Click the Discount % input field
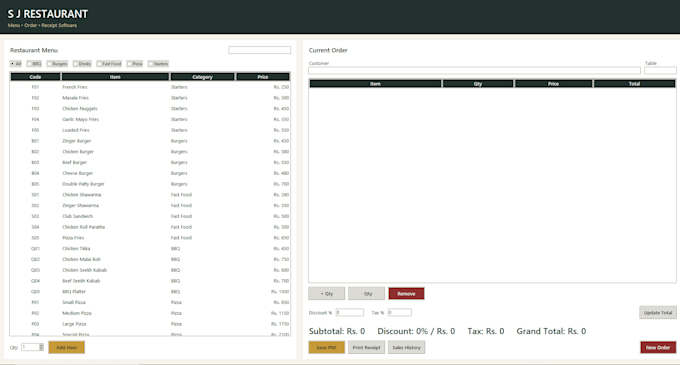 coord(350,312)
